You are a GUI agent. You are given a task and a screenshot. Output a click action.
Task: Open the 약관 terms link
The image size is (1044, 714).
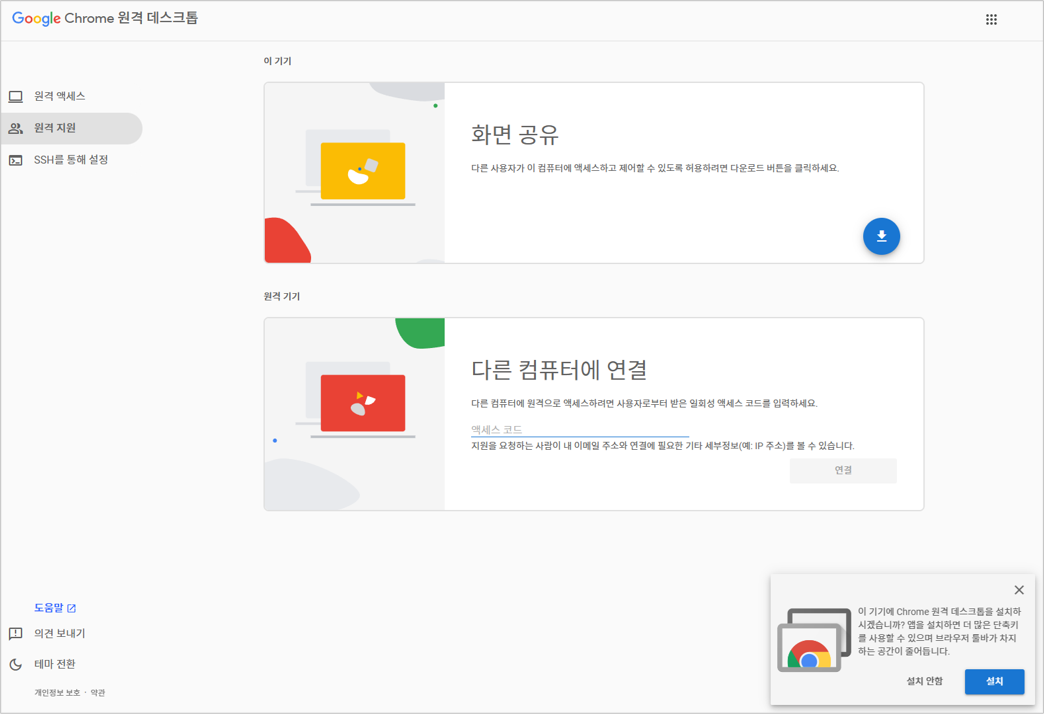coord(96,692)
